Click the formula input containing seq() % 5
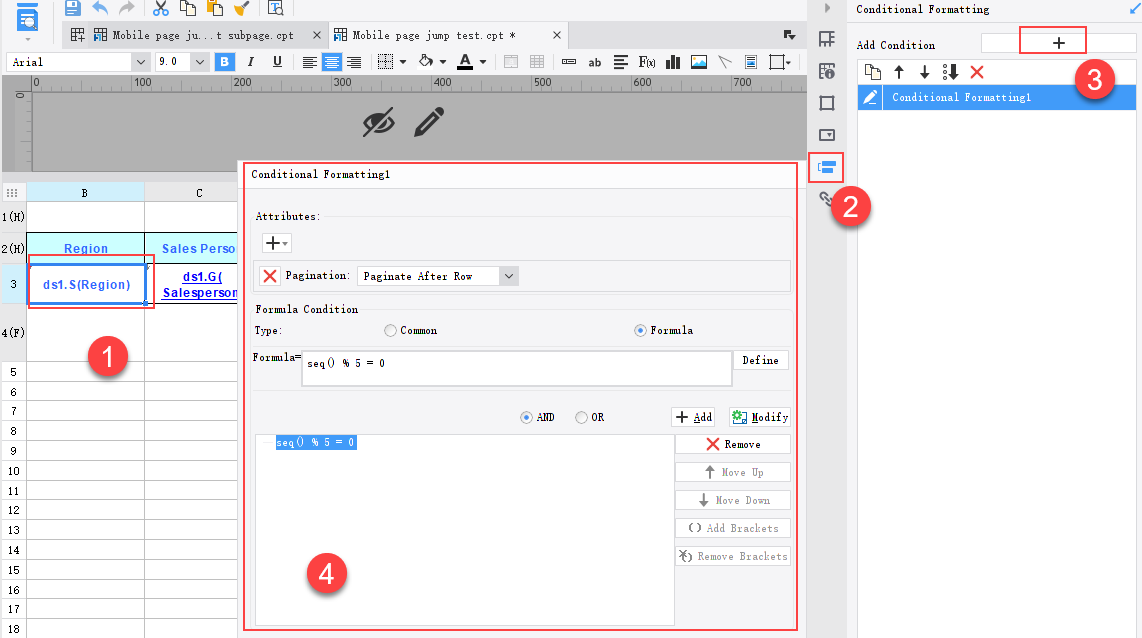 pyautogui.click(x=516, y=369)
